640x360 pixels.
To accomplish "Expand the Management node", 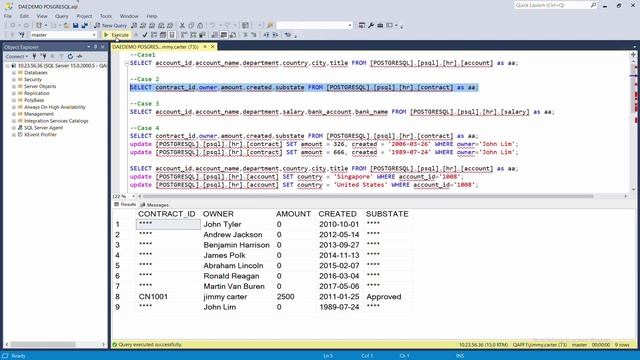I will coord(13,114).
